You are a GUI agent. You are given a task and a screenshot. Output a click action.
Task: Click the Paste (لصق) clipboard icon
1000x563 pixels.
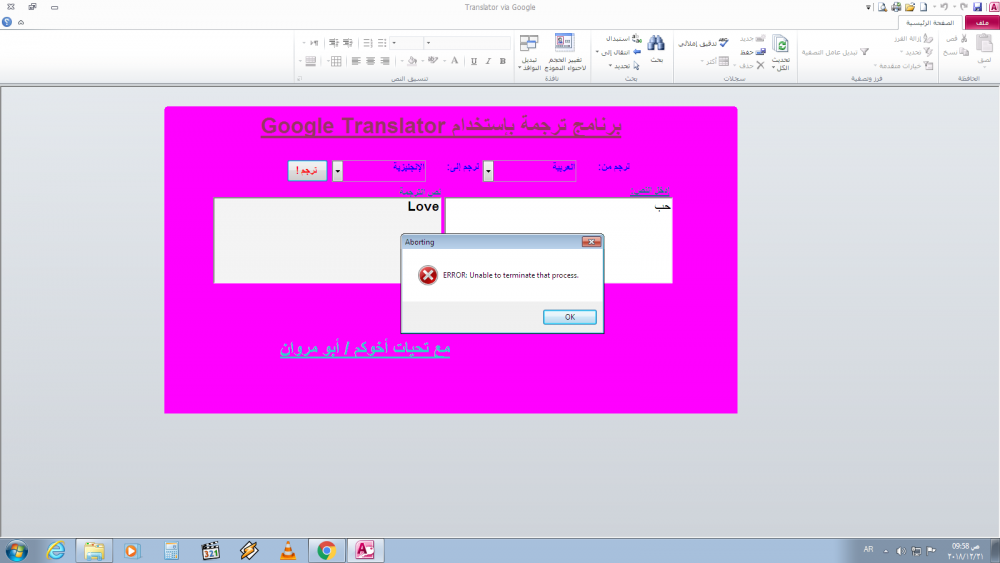(984, 45)
